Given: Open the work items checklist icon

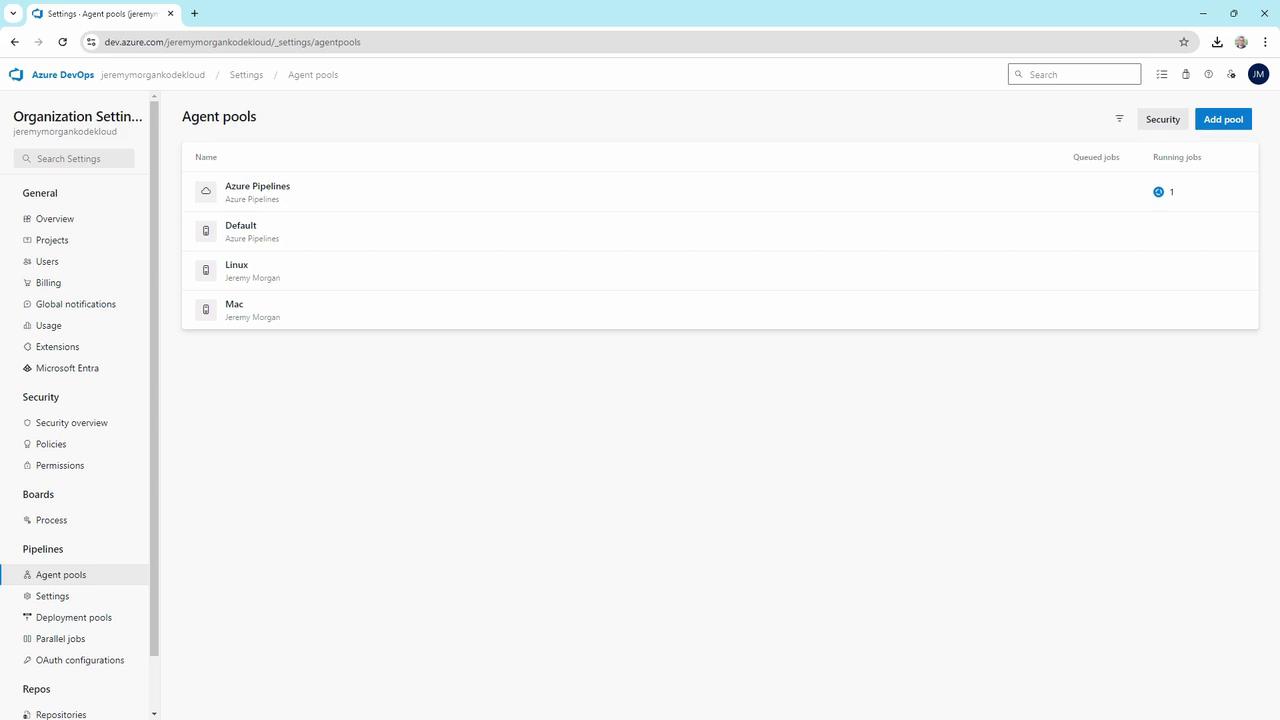Looking at the screenshot, I should (x=1162, y=75).
